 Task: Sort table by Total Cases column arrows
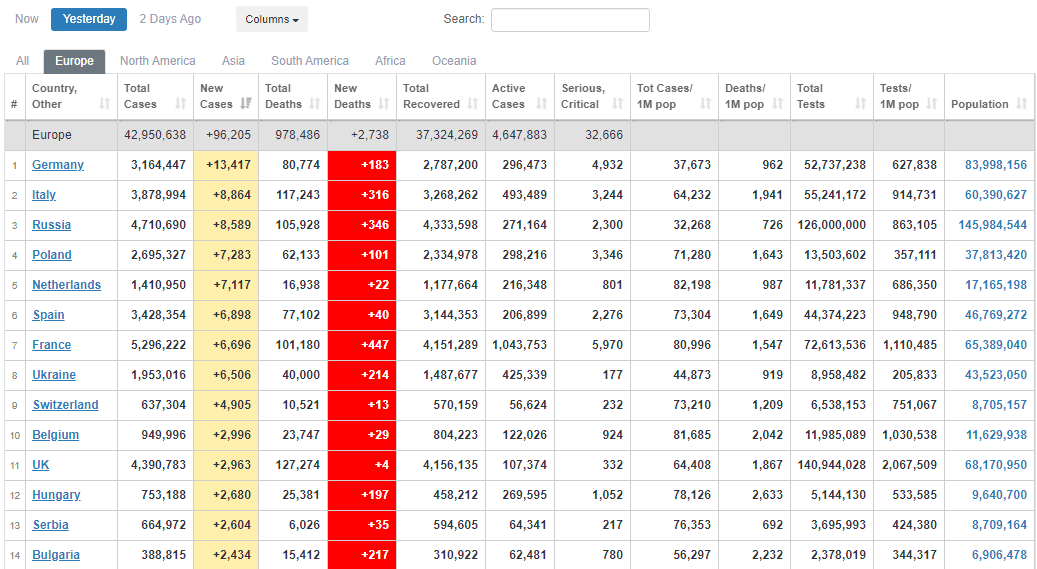(x=180, y=104)
